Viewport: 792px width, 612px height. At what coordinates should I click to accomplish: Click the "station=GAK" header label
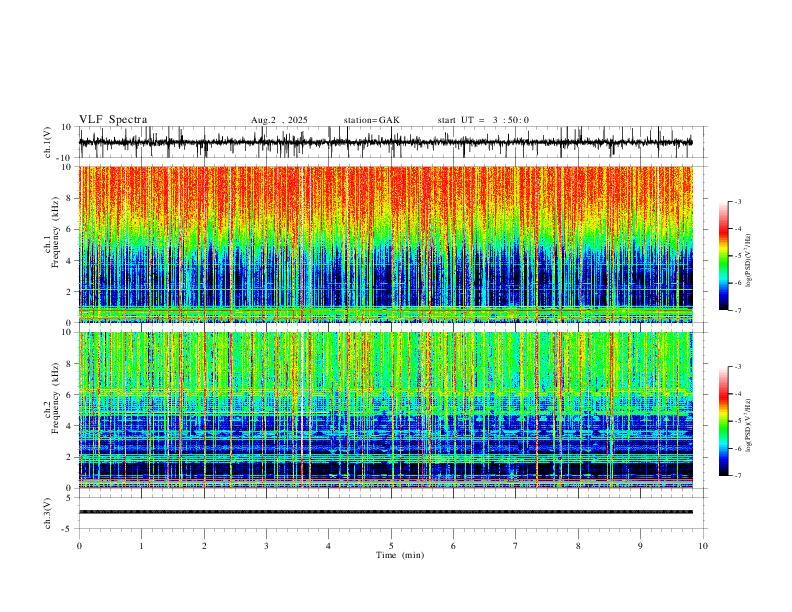tap(371, 120)
